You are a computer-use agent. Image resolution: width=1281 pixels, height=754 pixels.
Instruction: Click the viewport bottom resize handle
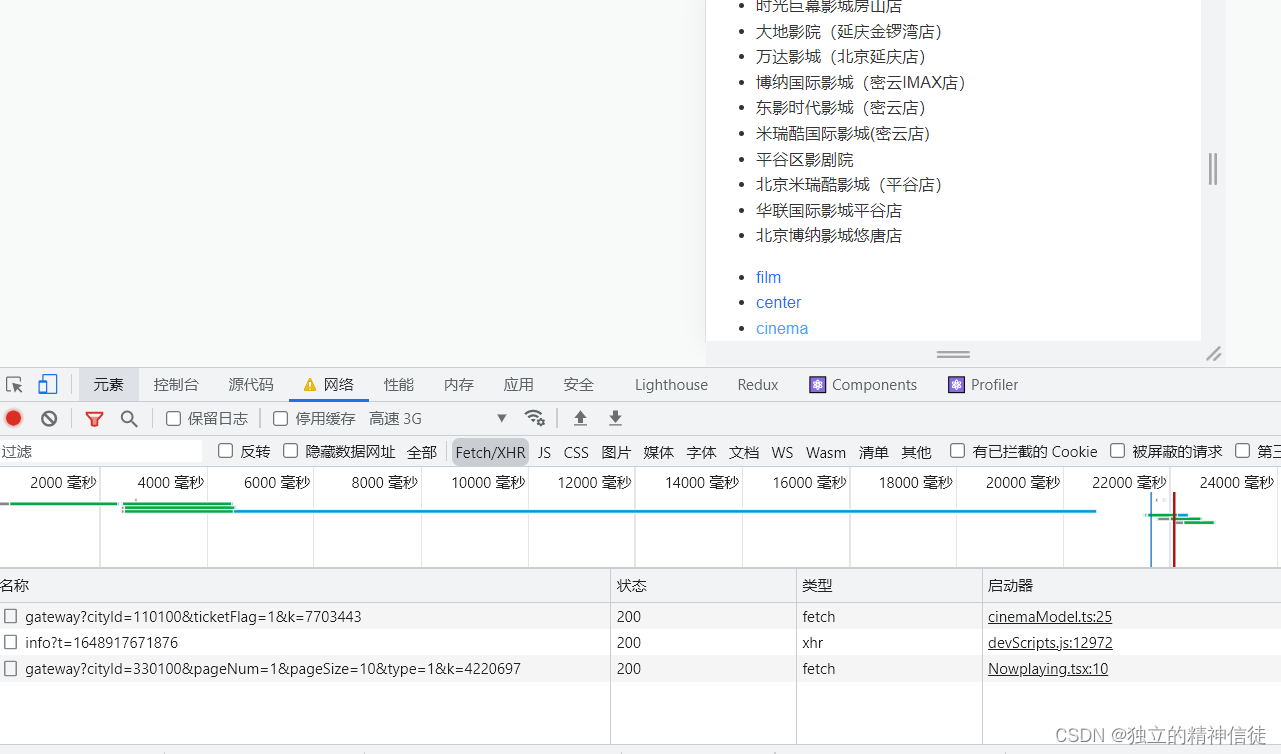tap(953, 354)
